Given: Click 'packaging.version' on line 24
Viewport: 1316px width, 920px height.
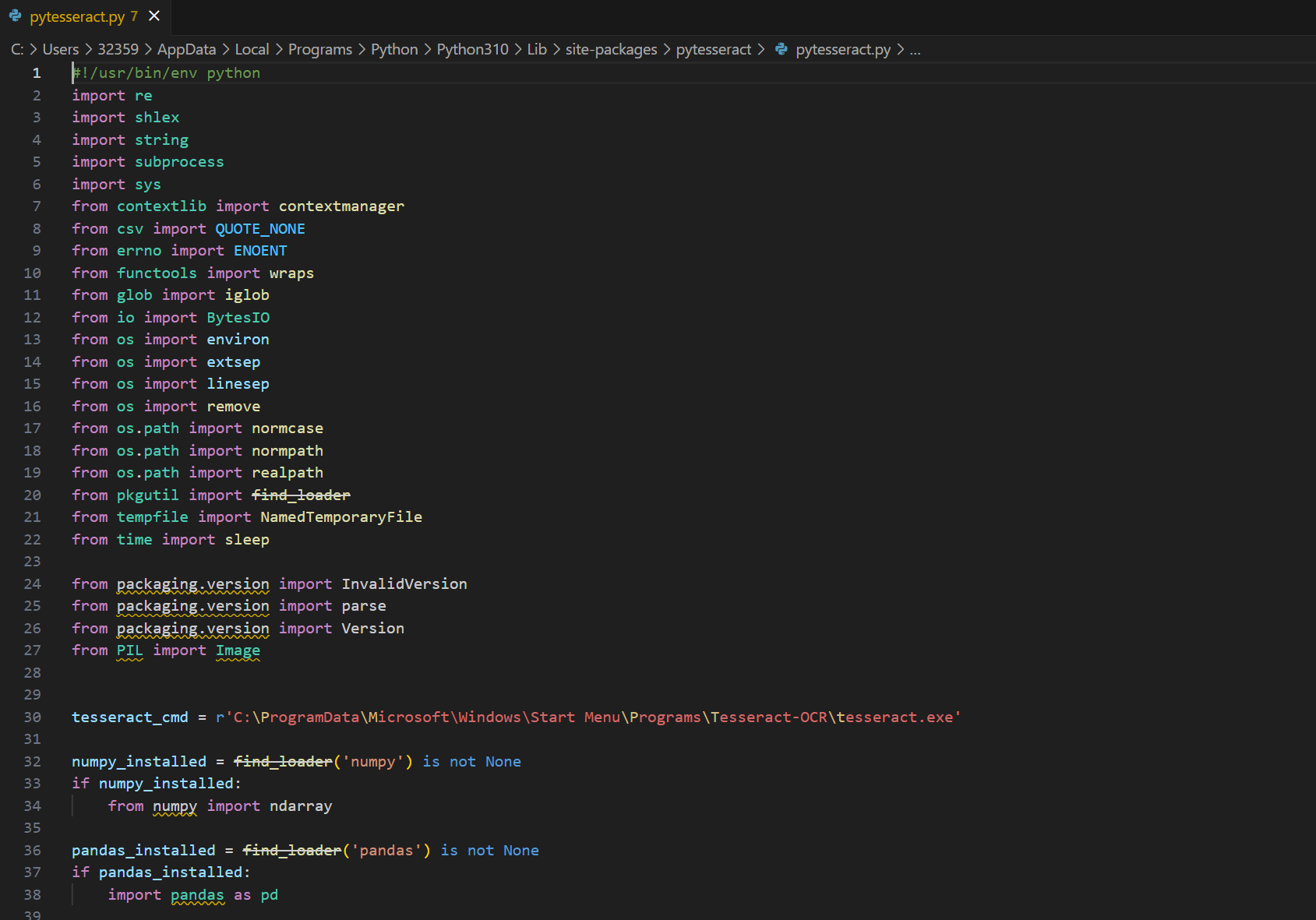Looking at the screenshot, I should click(x=193, y=583).
